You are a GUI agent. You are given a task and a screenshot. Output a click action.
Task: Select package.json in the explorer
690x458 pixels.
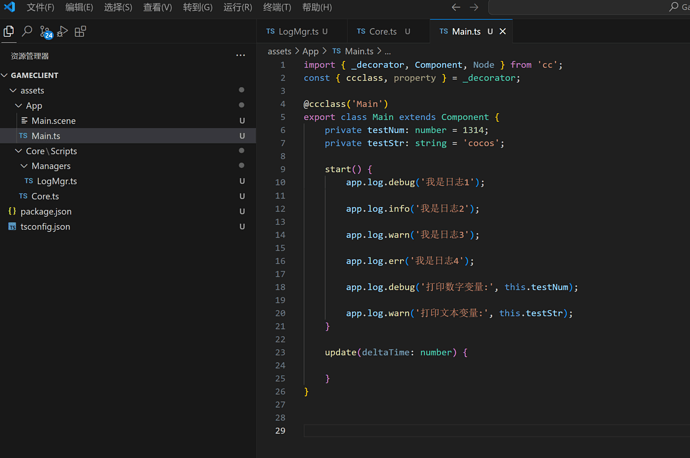pyautogui.click(x=45, y=212)
